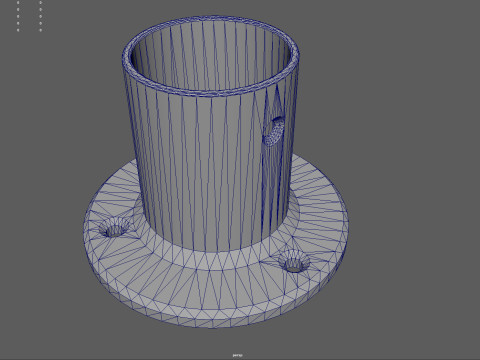This screenshot has height=360, width=480.
Task: Select the side hole on the cylinder wall
Action: coord(274,131)
